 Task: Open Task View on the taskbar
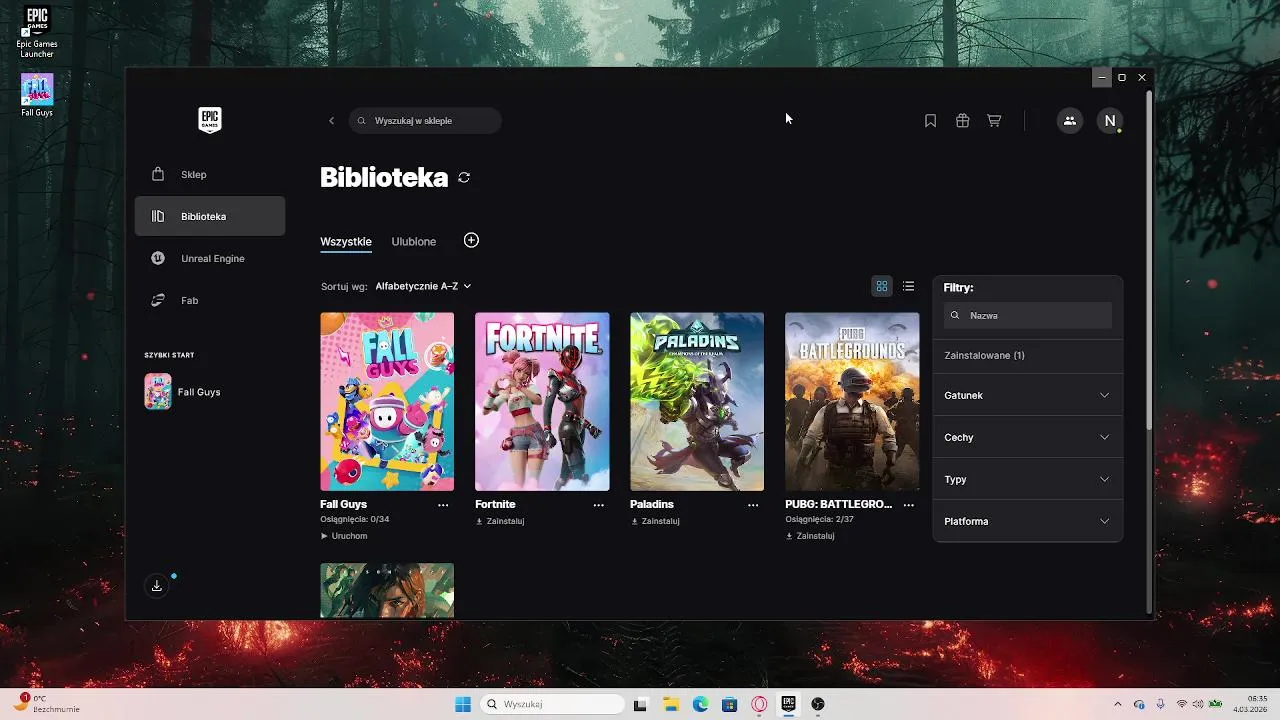coord(641,704)
